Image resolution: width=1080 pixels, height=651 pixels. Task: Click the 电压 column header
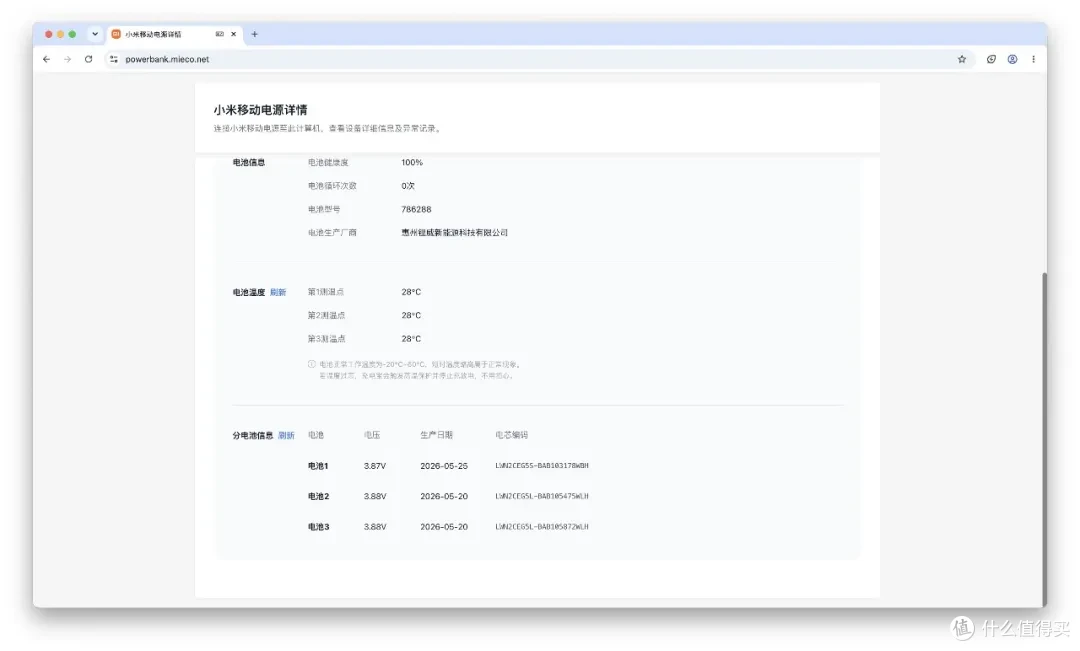(372, 435)
